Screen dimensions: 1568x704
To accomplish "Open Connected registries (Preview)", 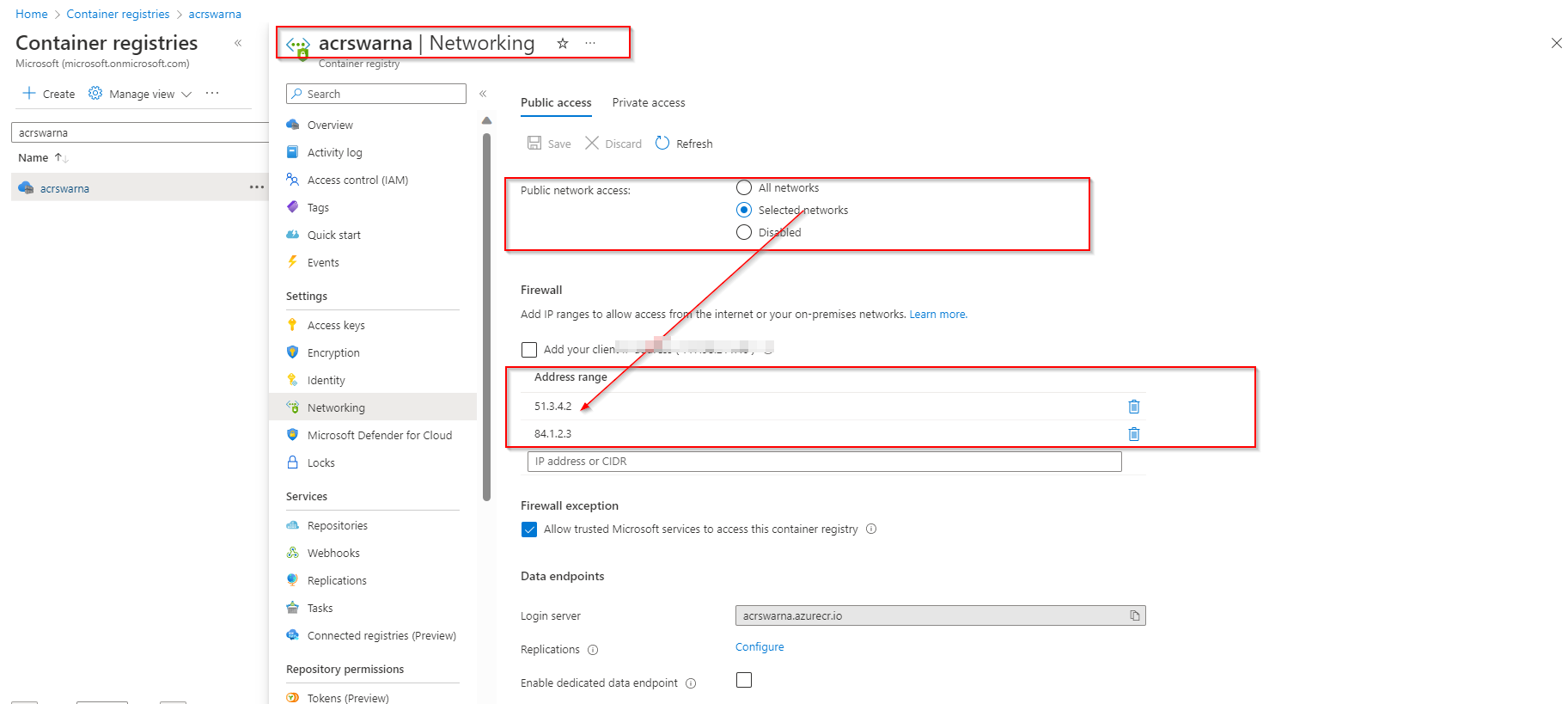I will (x=381, y=635).
